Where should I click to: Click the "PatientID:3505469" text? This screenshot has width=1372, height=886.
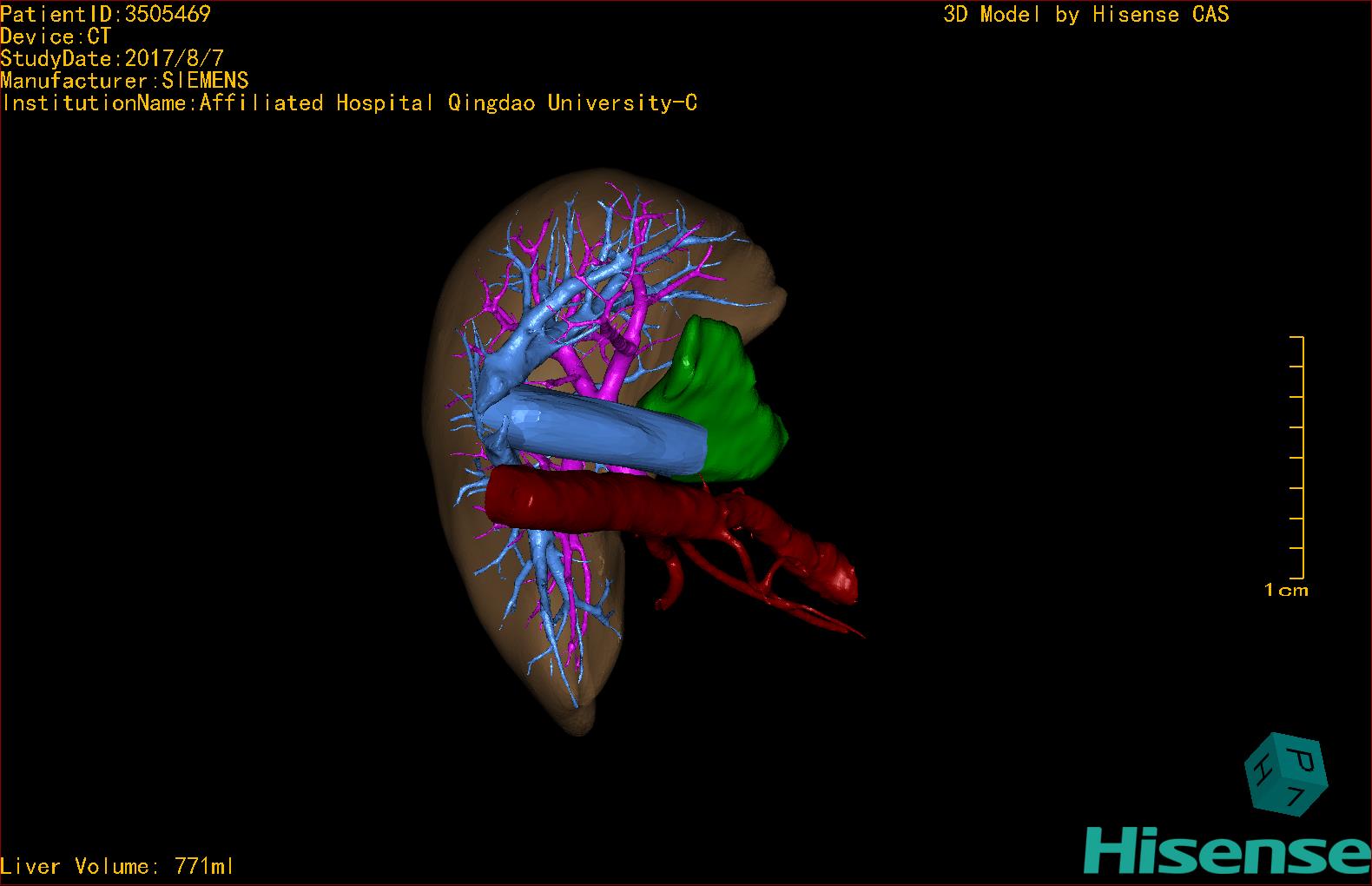coord(106,13)
